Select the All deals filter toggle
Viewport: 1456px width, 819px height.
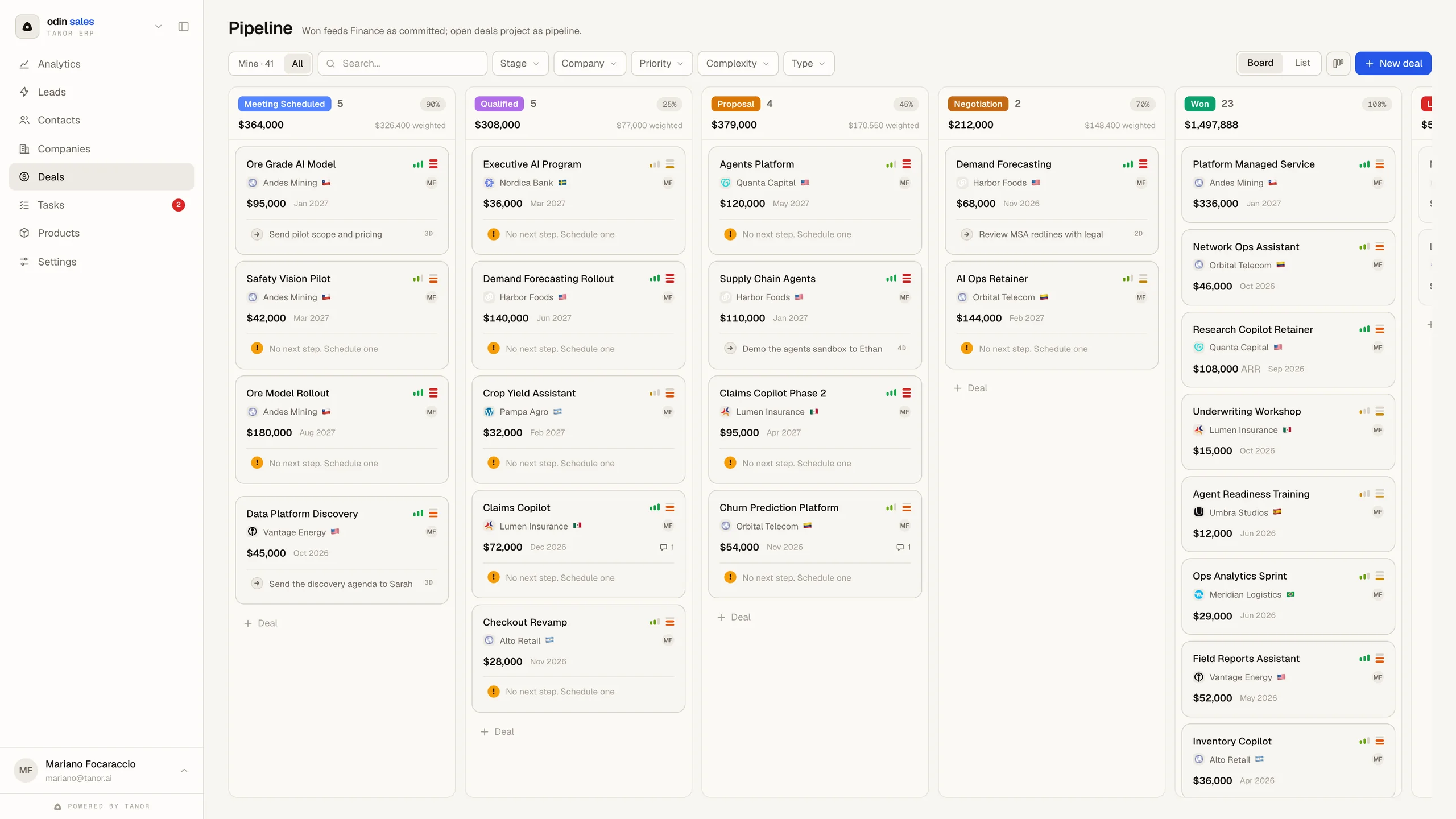(297, 64)
